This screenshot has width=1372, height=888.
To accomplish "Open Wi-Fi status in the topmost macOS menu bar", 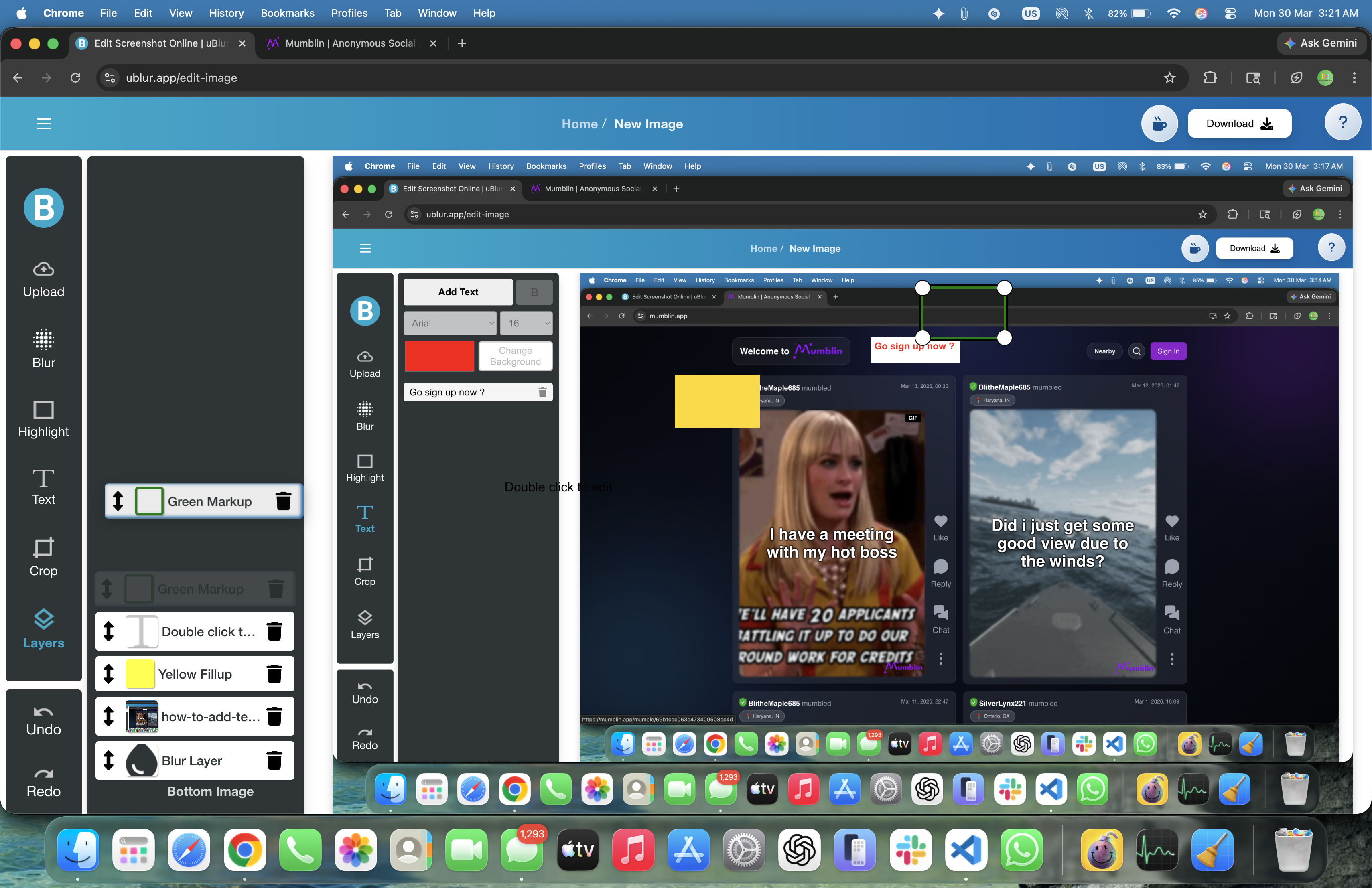I will point(1173,13).
